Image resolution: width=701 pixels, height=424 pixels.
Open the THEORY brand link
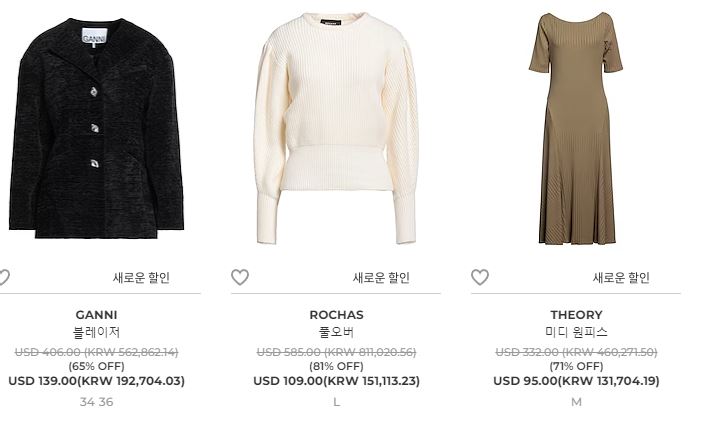click(x=576, y=315)
